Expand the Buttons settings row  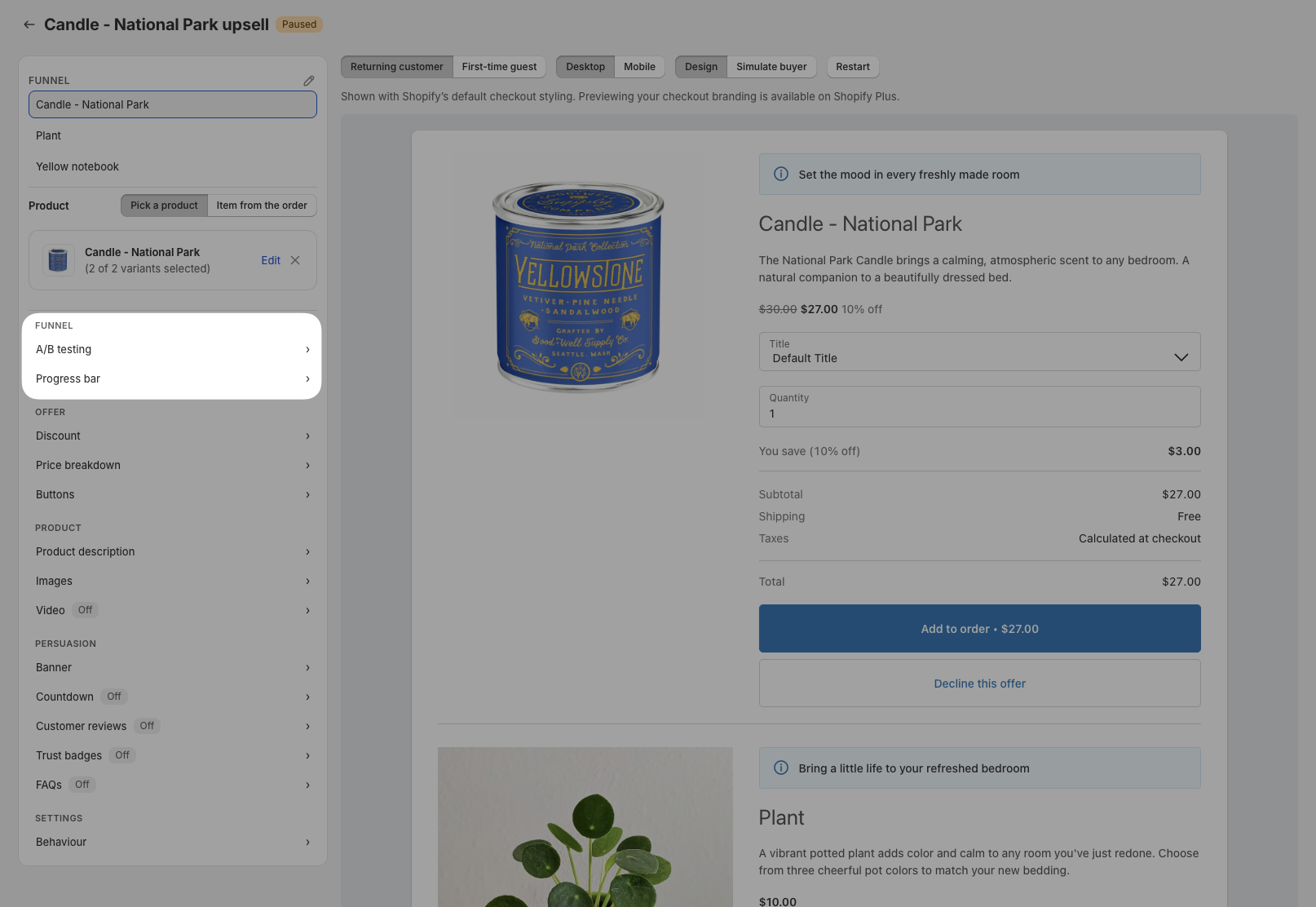coord(173,494)
